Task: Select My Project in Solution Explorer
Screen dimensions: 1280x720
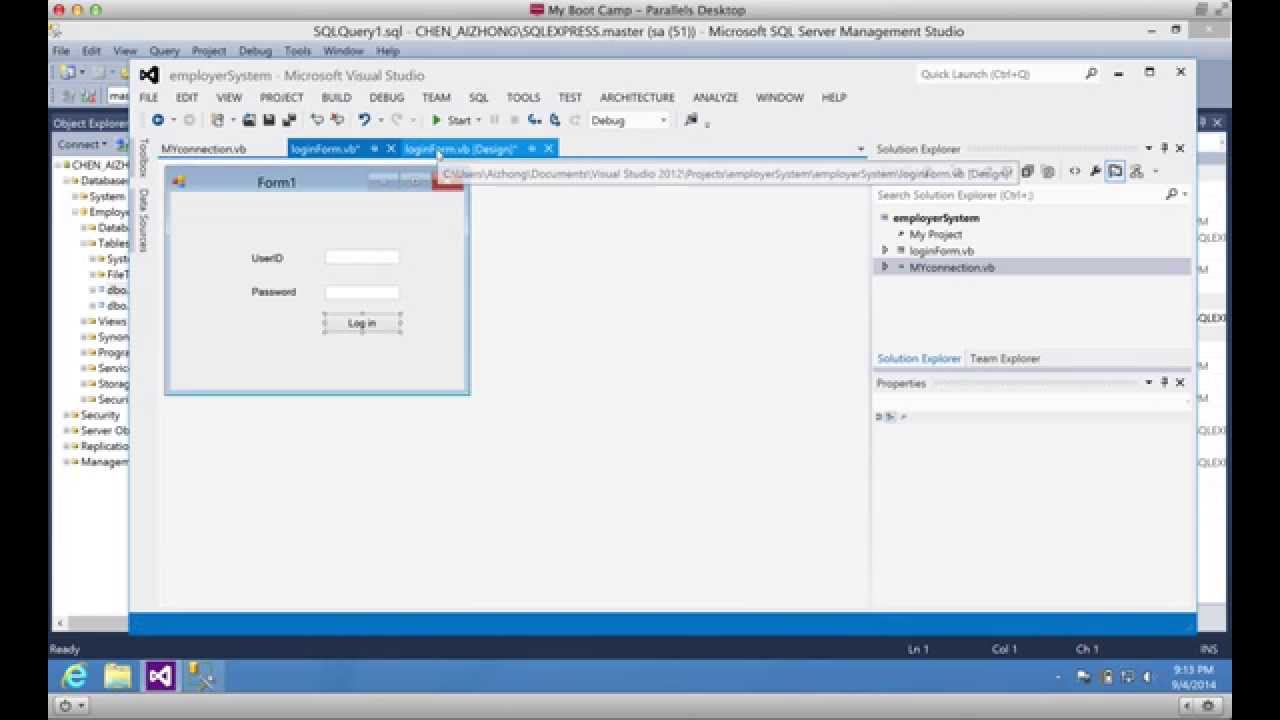Action: tap(935, 234)
